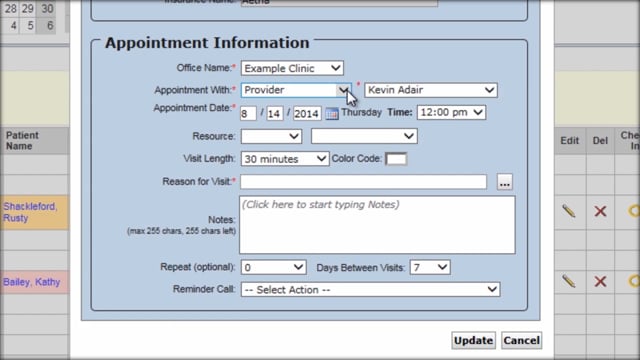
Task: Open the Kevin Adair provider dropdown
Action: (x=431, y=90)
